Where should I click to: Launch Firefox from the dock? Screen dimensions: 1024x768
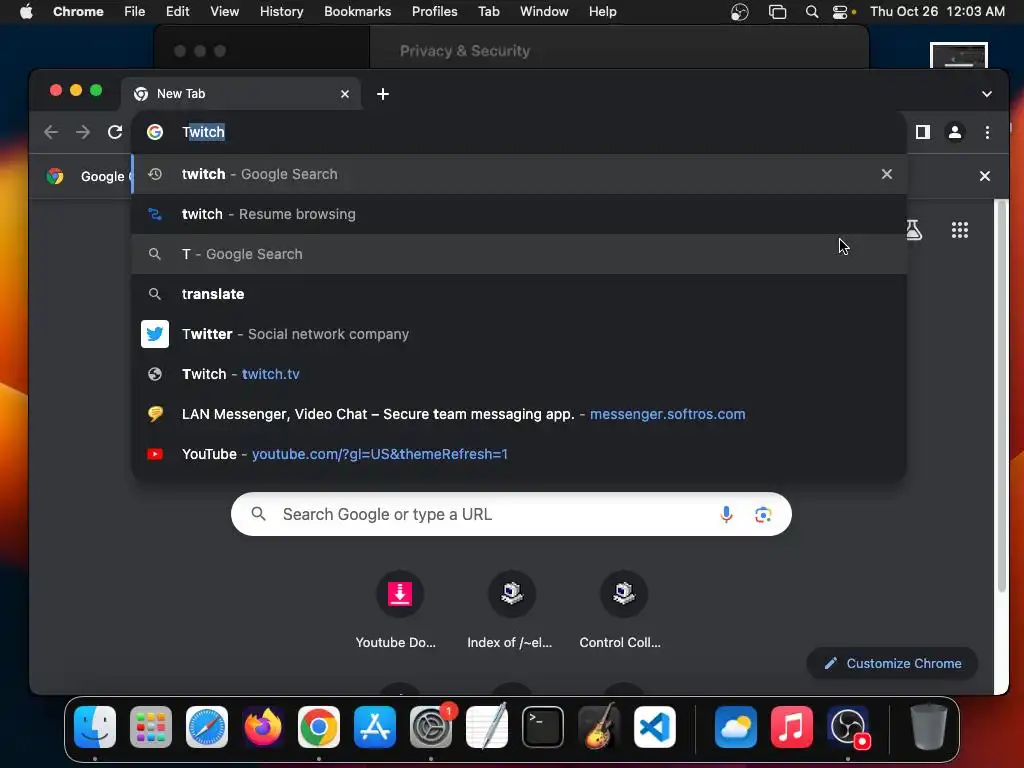click(263, 727)
